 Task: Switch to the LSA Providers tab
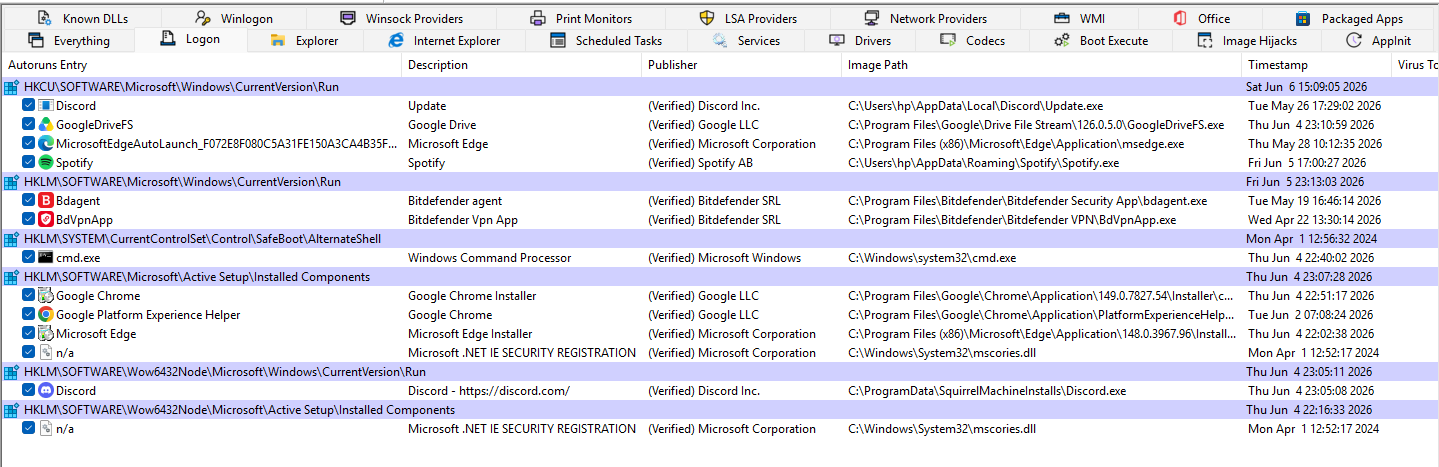(748, 18)
